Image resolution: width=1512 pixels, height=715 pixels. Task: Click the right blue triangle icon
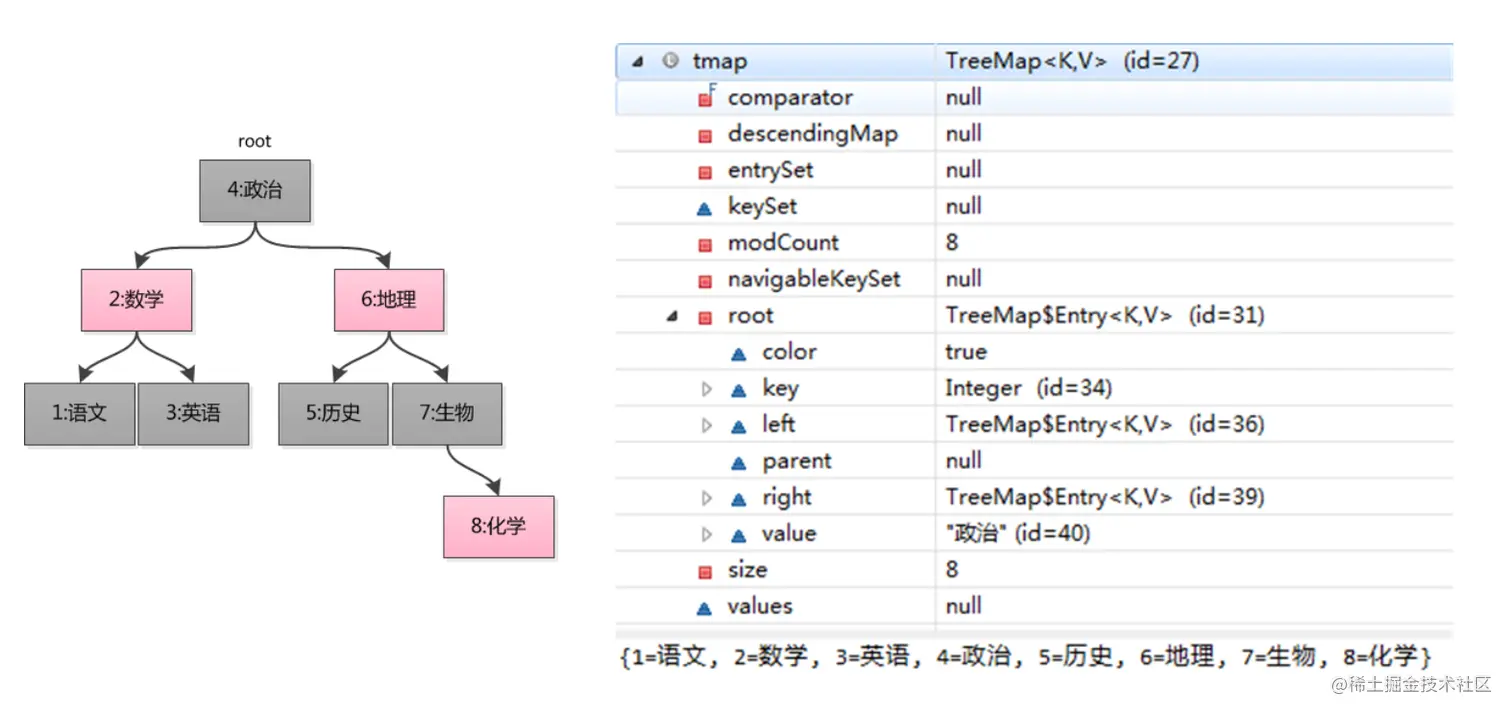tap(739, 498)
